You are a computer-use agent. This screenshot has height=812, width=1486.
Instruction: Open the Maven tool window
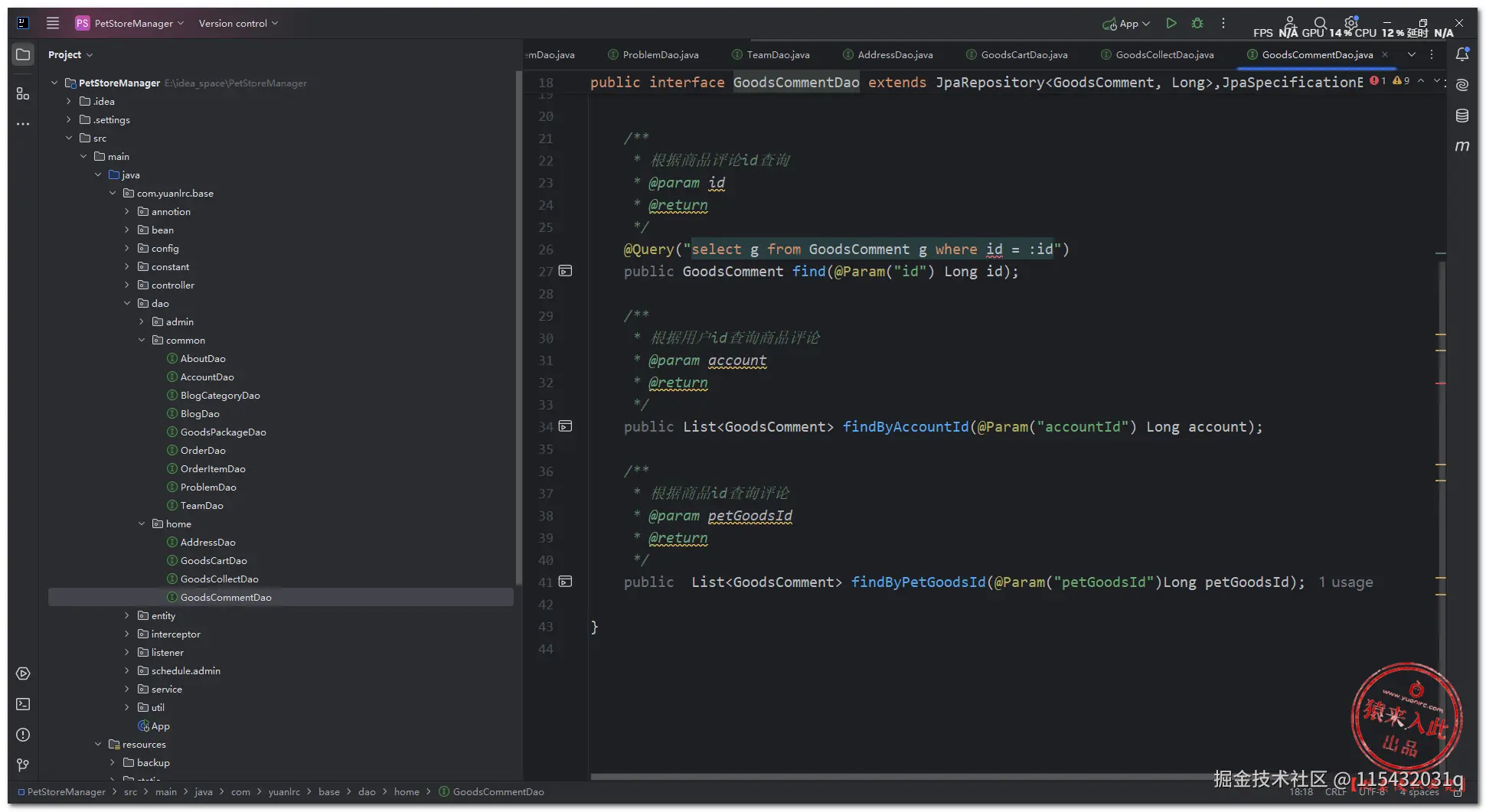point(1462,145)
